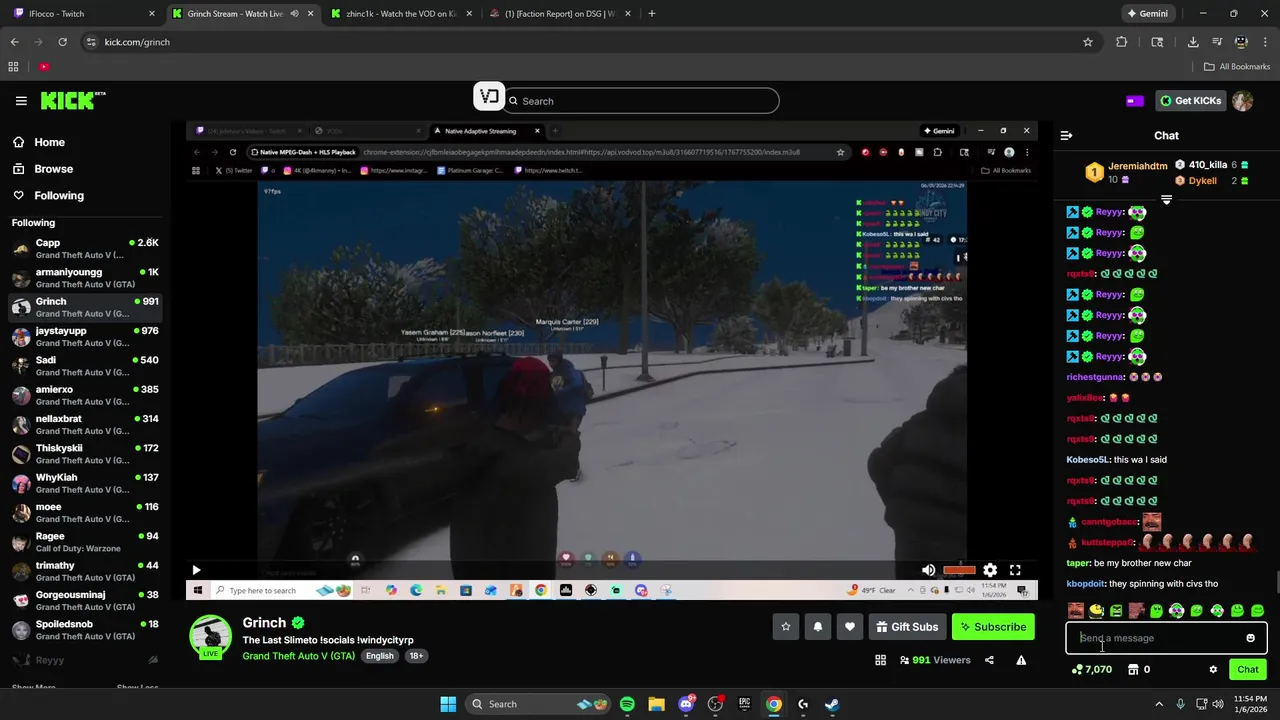This screenshot has height=720, width=1280.
Task: Play the stream with play button
Action: 196,570
